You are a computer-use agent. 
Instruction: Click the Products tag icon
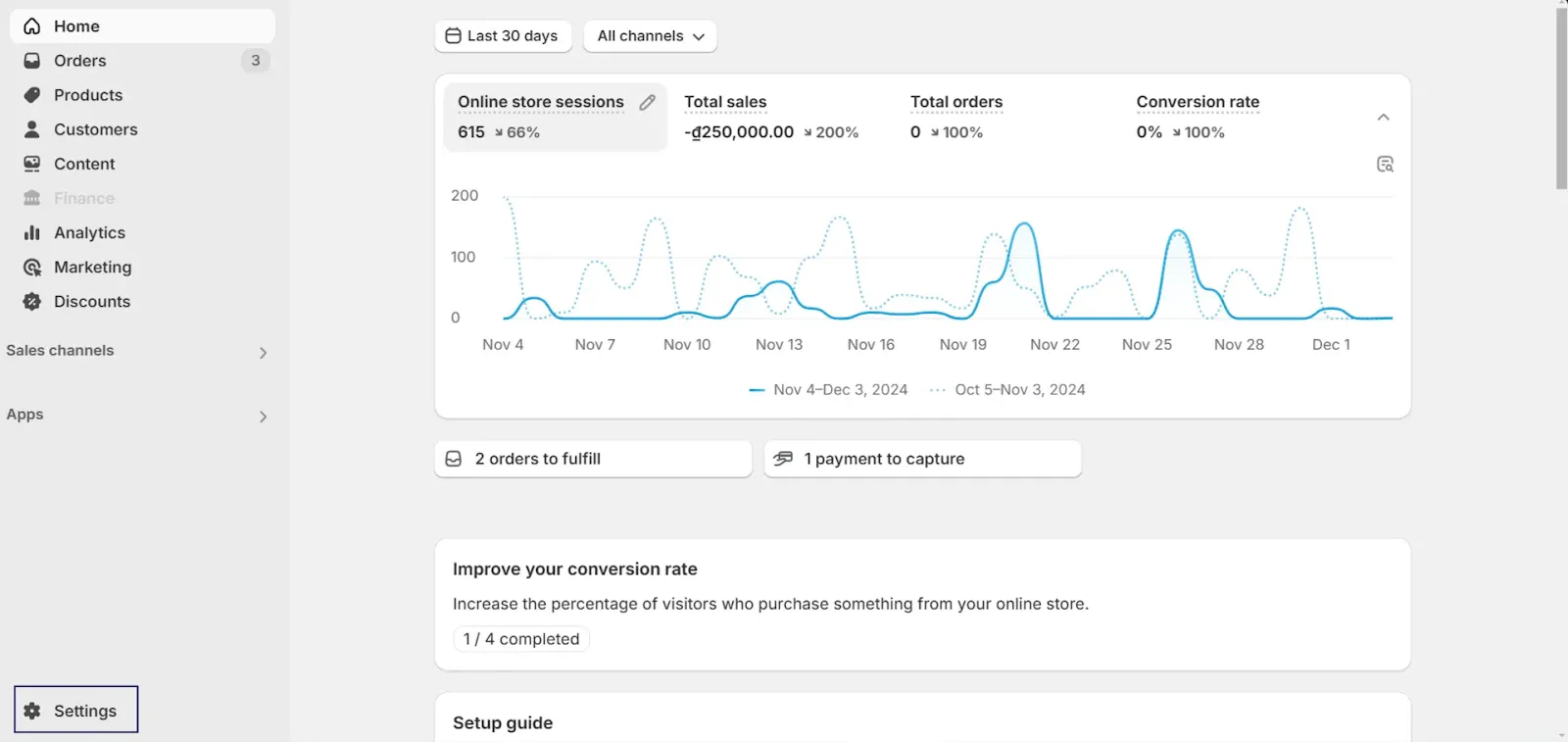tap(32, 95)
